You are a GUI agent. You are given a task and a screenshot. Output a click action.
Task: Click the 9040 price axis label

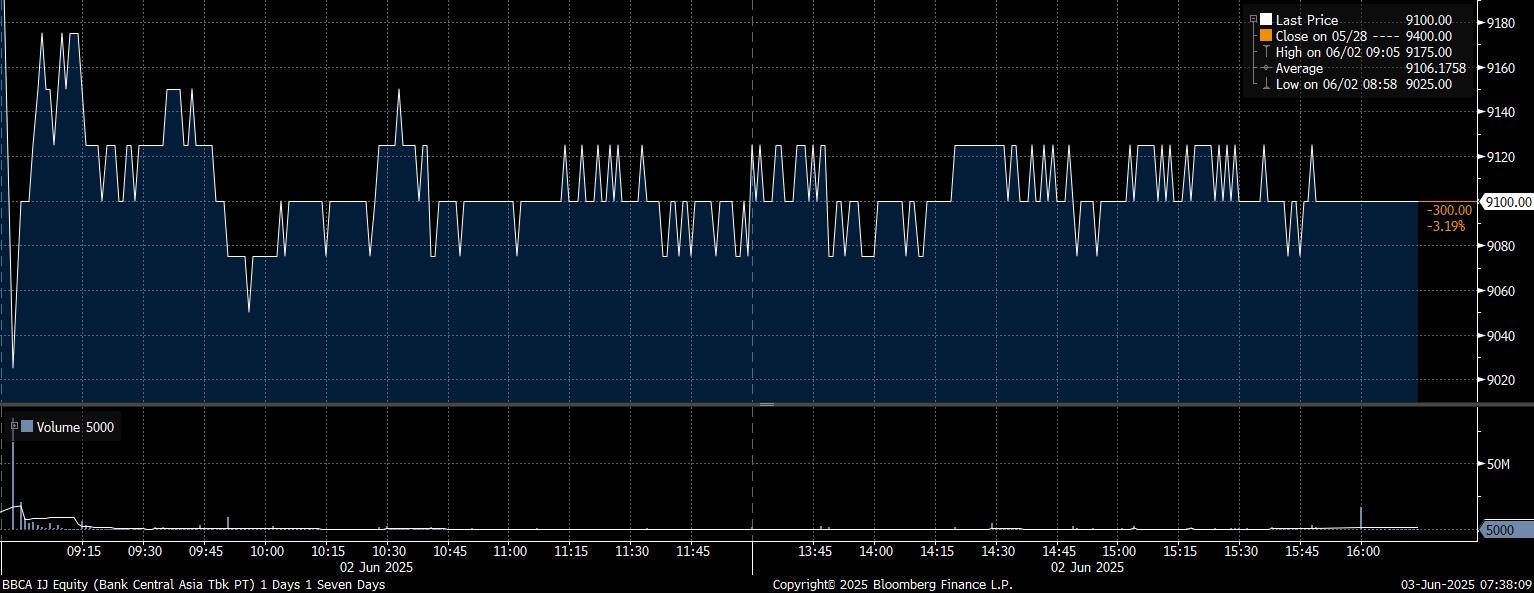(1502, 336)
